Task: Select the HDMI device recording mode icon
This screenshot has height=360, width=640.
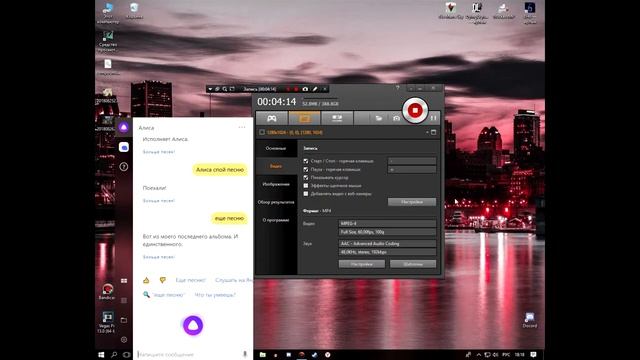Action: coord(337,118)
